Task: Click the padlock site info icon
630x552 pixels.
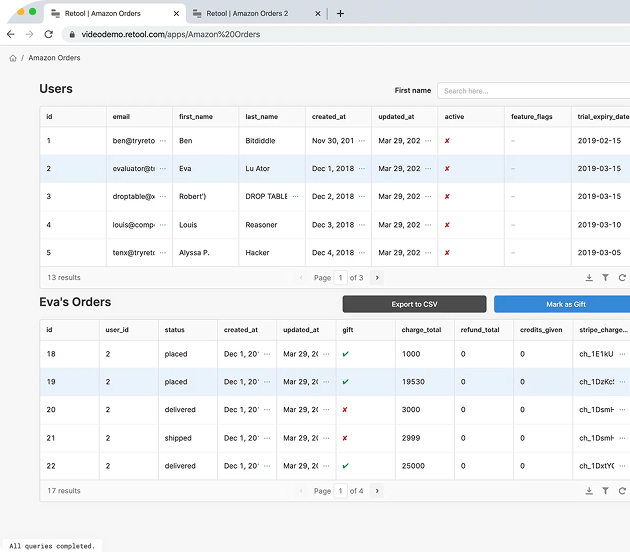Action: point(72,35)
